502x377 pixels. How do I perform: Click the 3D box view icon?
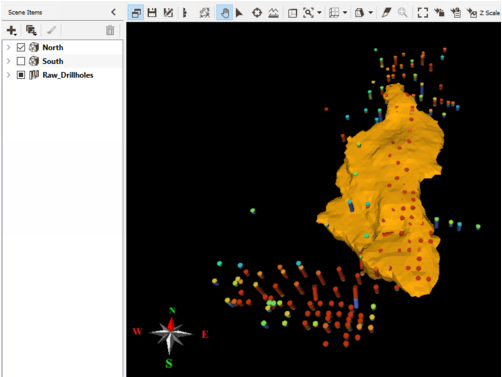pyautogui.click(x=359, y=13)
